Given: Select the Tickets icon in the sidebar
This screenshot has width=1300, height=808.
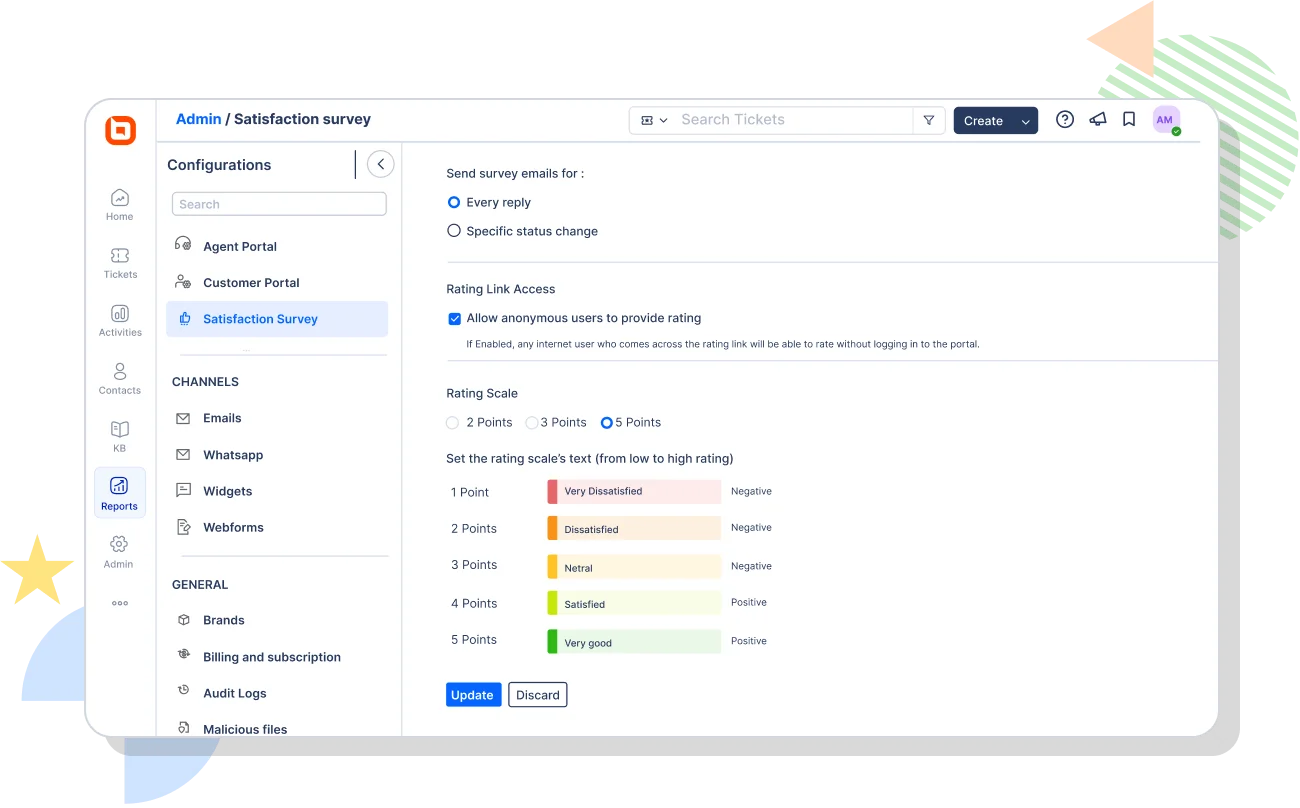Looking at the screenshot, I should coord(119,262).
